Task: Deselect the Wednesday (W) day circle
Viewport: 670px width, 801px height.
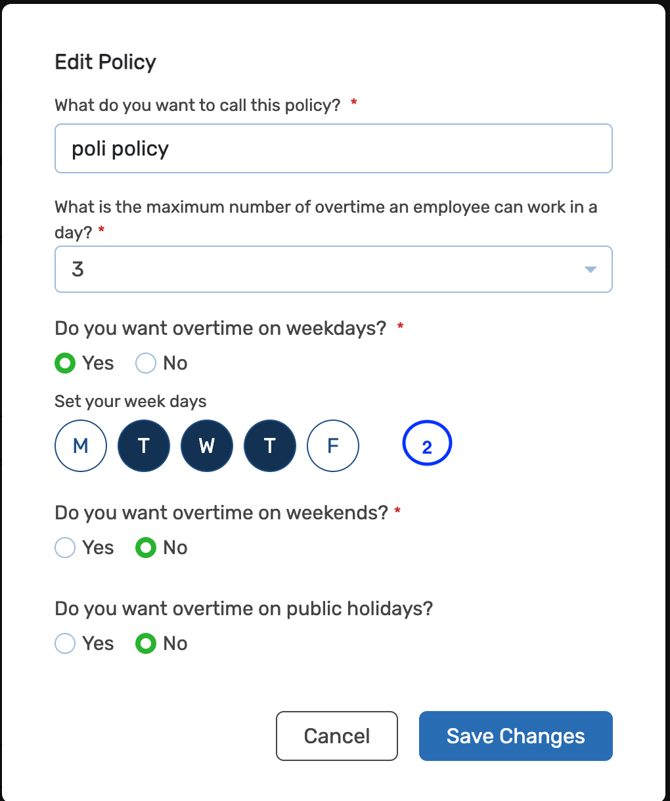Action: 207,446
